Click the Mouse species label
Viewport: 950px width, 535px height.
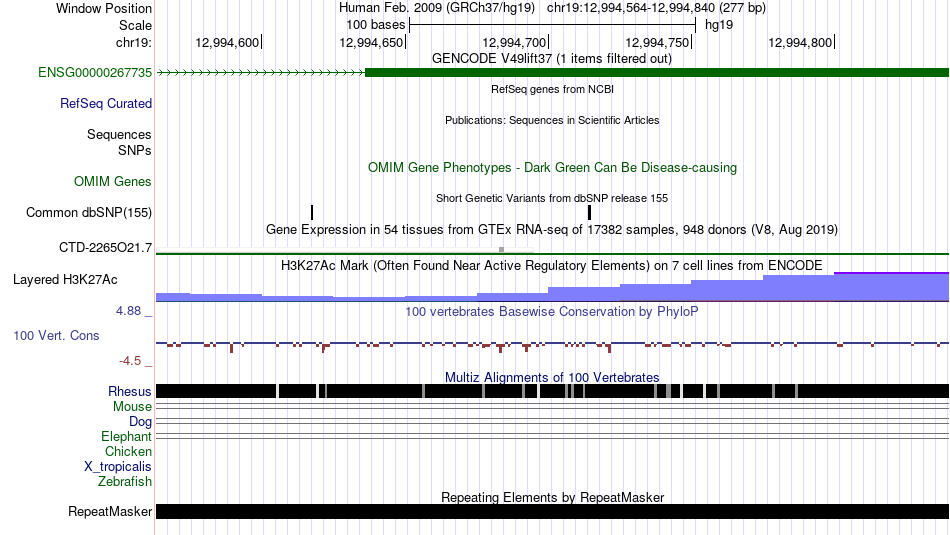pyautogui.click(x=132, y=407)
